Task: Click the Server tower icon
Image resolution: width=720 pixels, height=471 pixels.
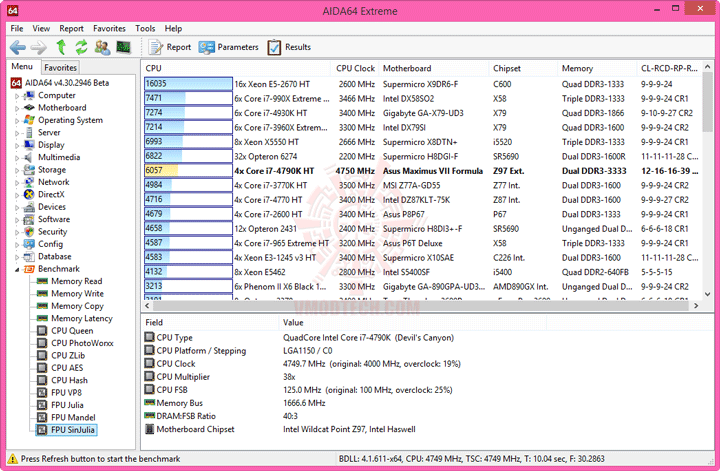Action: (29, 133)
